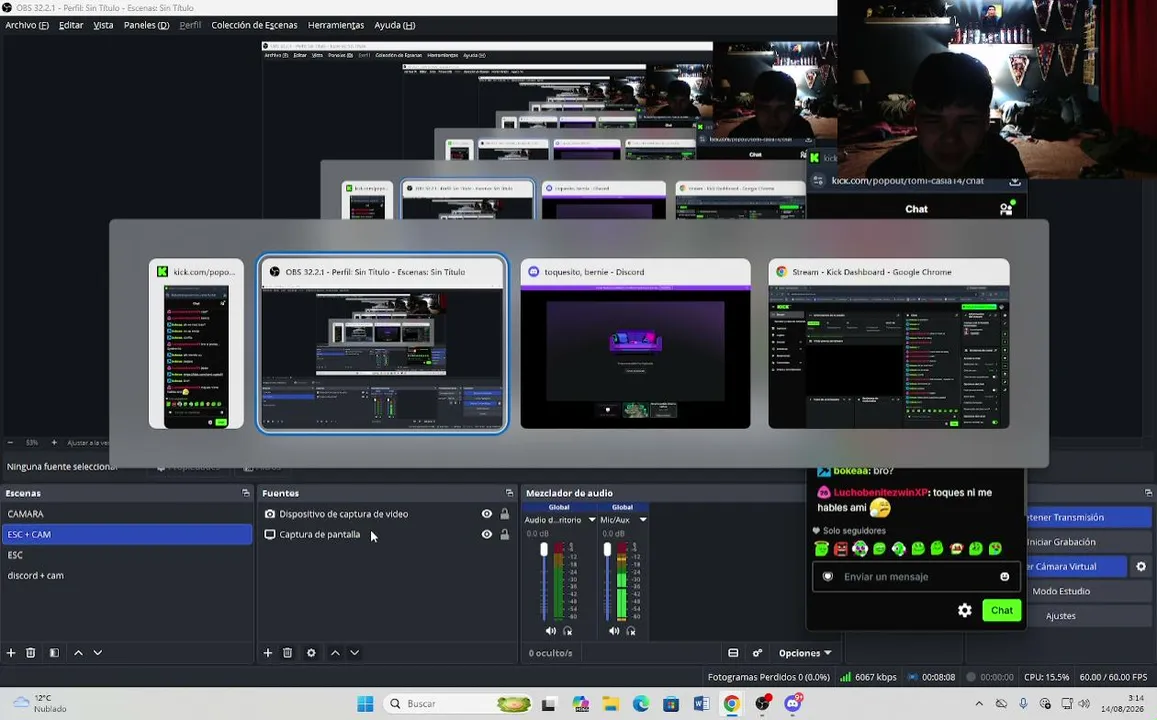Show hidden system tray icons chevron
The width and height of the screenshot is (1157, 720).
pyautogui.click(x=978, y=704)
